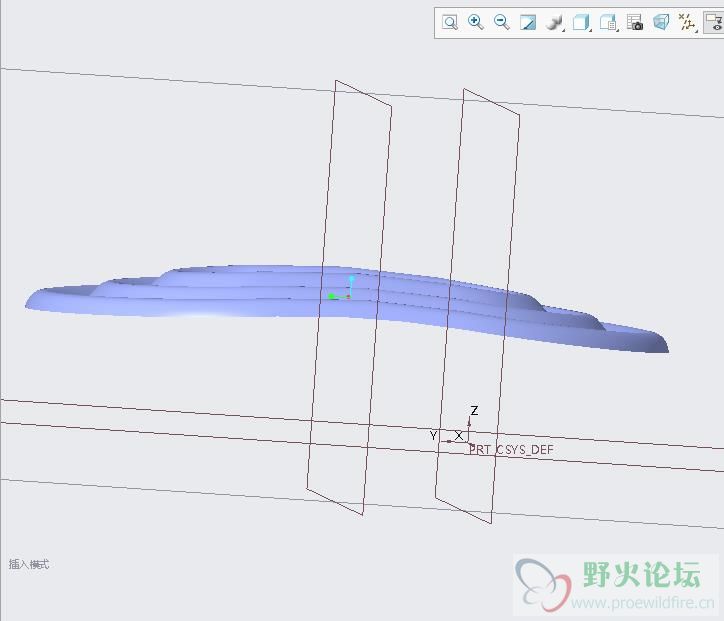Image resolution: width=724 pixels, height=621 pixels.
Task: Activate the Zoom Out magnifier tool
Action: pos(501,22)
